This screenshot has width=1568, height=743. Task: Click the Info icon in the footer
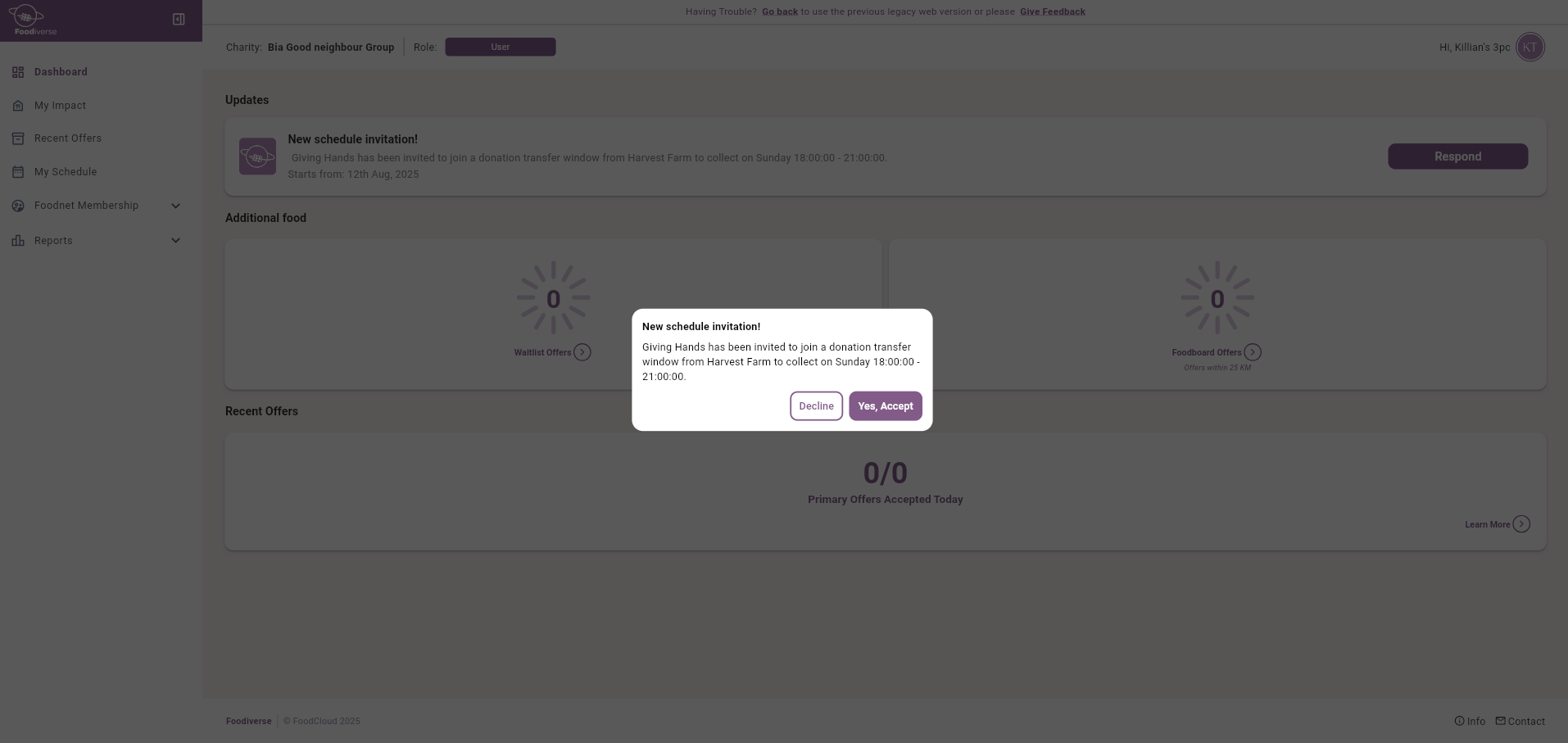tap(1459, 721)
